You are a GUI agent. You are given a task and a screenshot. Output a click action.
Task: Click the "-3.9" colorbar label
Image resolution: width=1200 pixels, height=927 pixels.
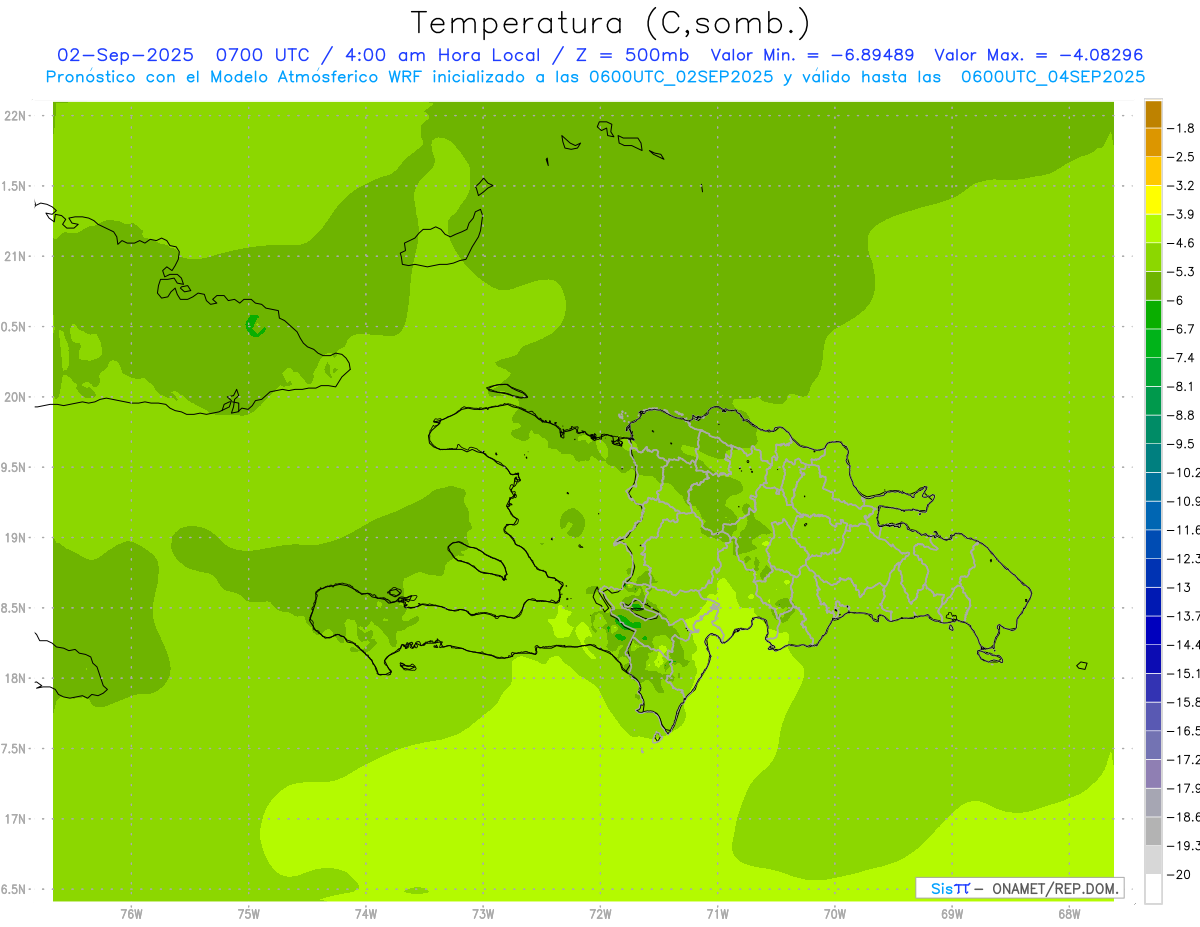coord(1180,214)
